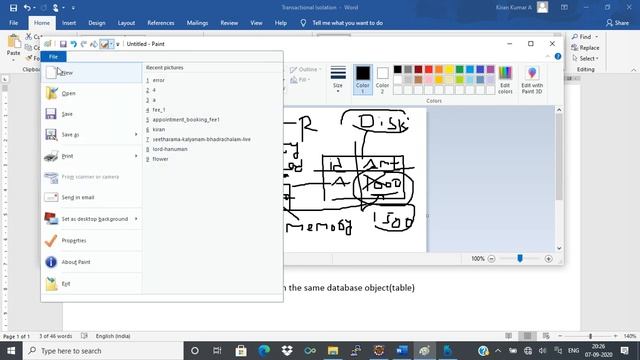Click Exit in Paint File menu
Image resolution: width=640 pixels, height=360 pixels.
click(91, 284)
